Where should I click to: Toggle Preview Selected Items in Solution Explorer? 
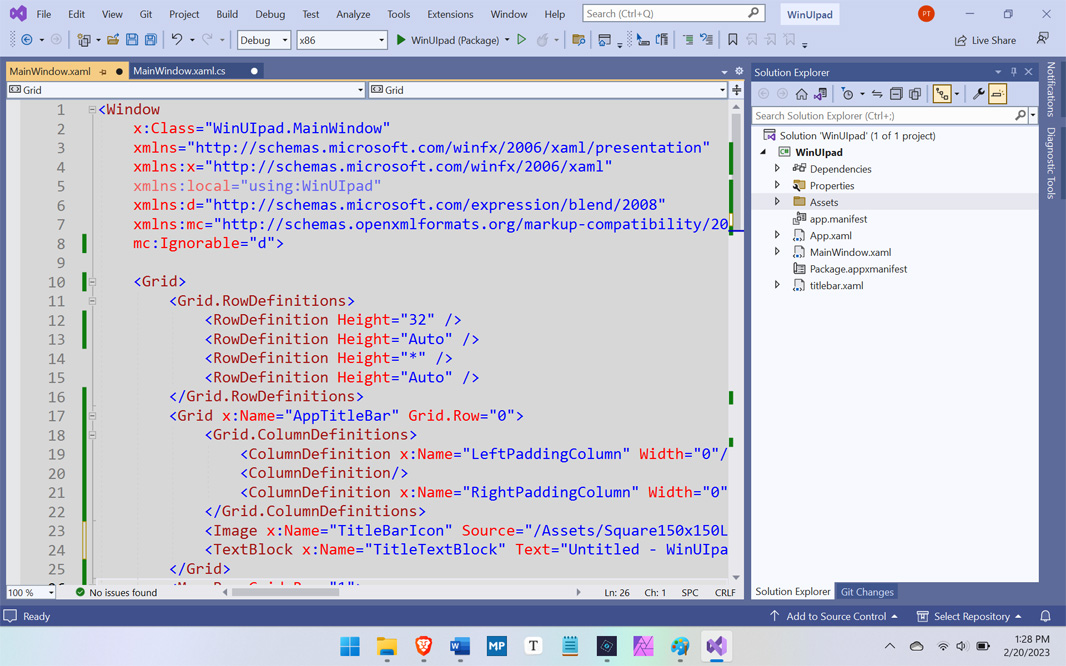pos(998,94)
